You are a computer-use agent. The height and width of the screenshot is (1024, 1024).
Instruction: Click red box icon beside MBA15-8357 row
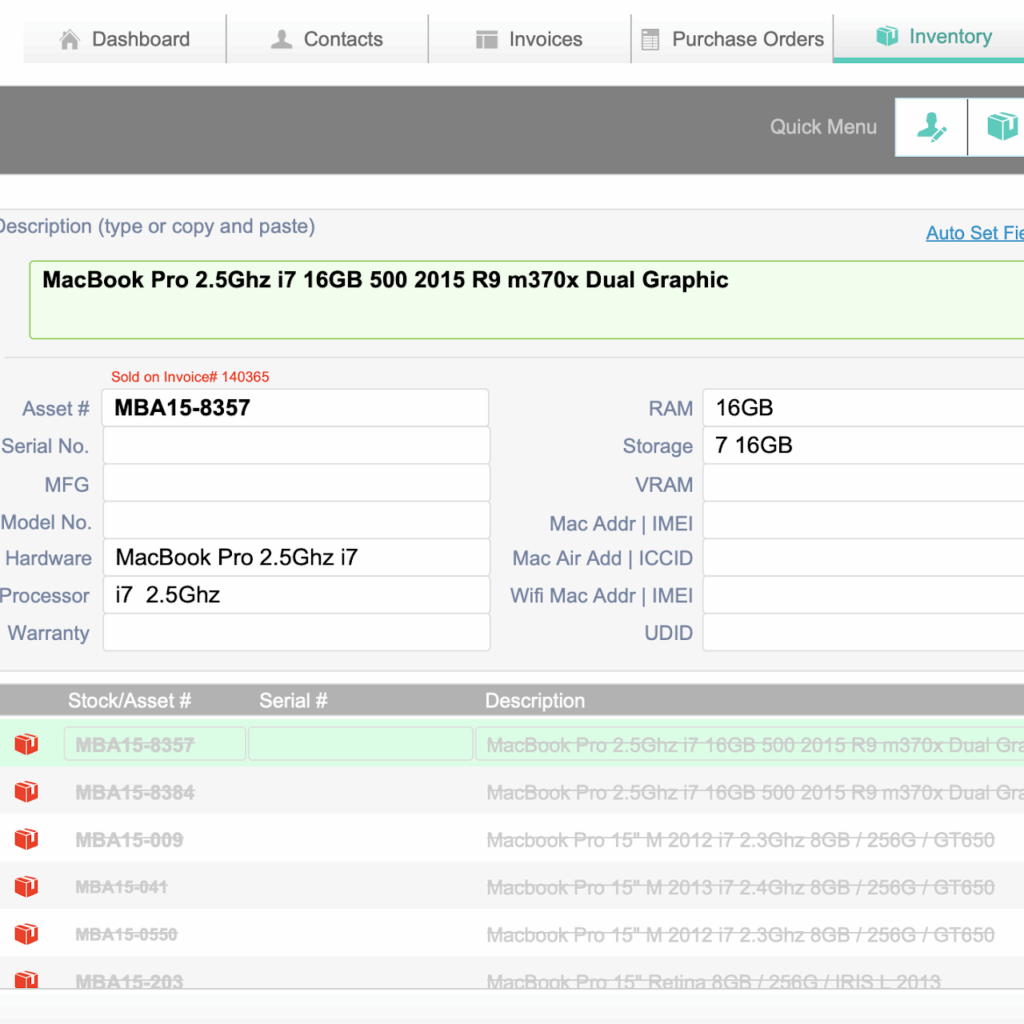(x=26, y=744)
